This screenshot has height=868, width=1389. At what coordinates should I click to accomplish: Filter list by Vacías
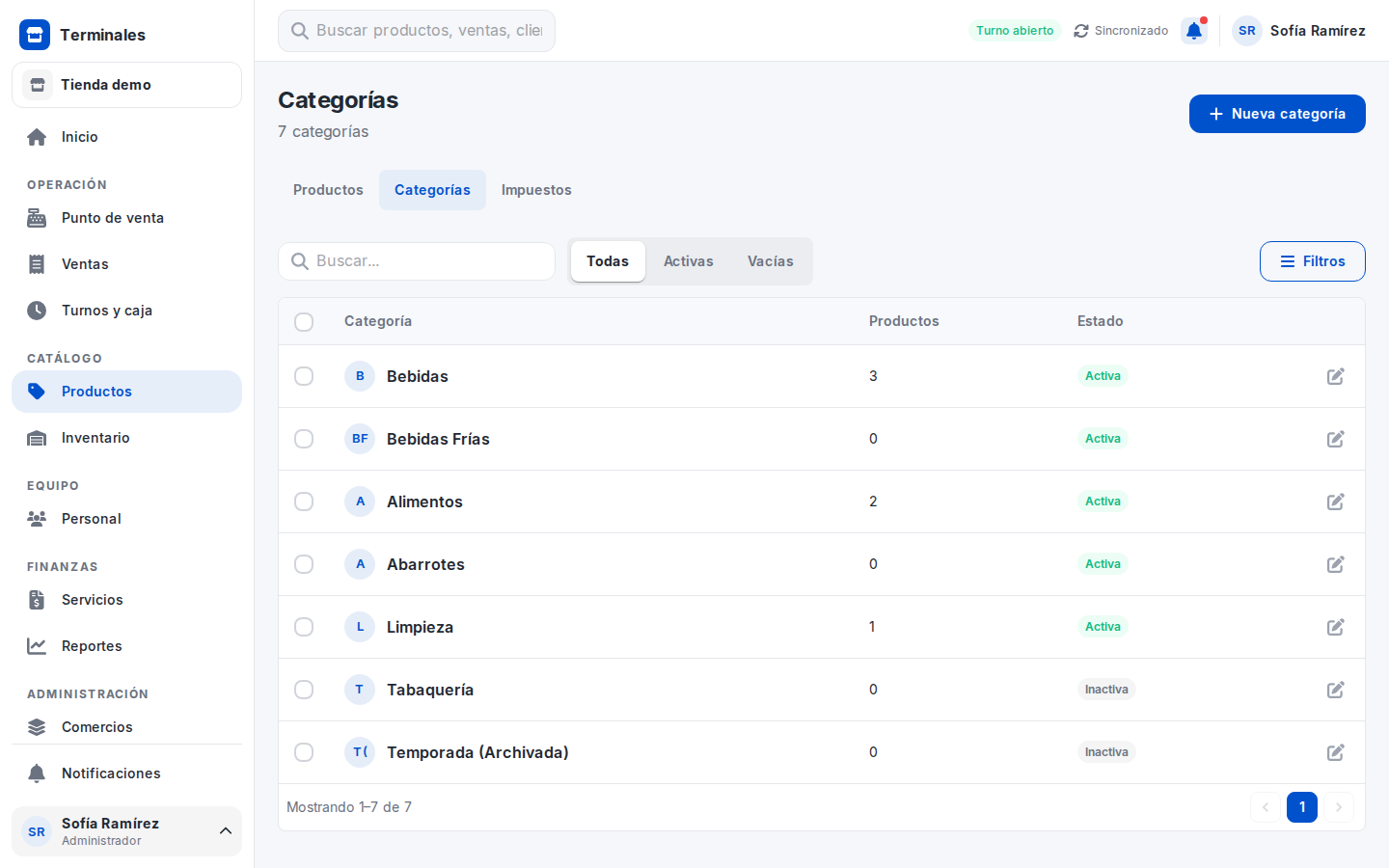pyautogui.click(x=770, y=261)
